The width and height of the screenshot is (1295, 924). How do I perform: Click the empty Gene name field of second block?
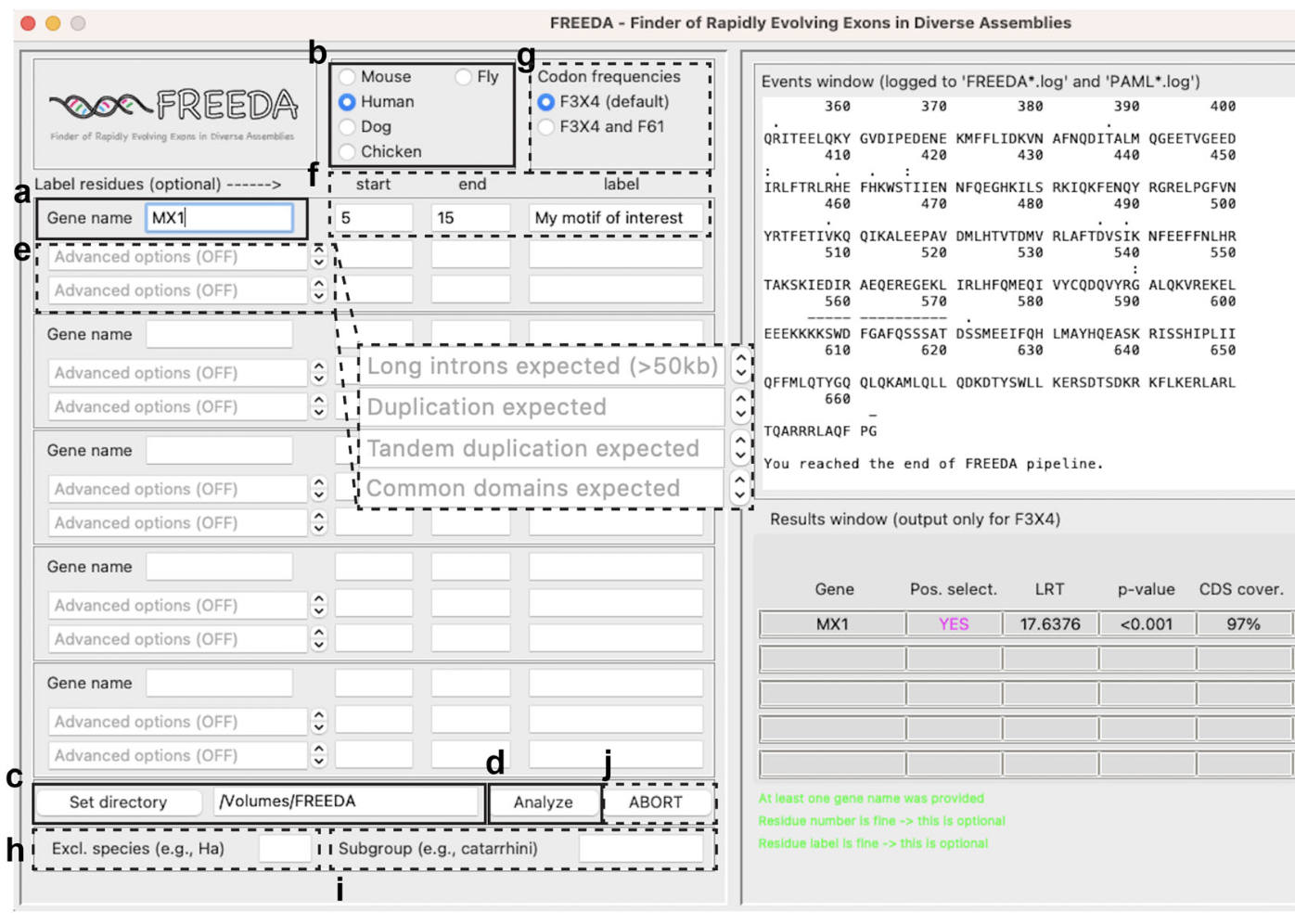point(219,334)
